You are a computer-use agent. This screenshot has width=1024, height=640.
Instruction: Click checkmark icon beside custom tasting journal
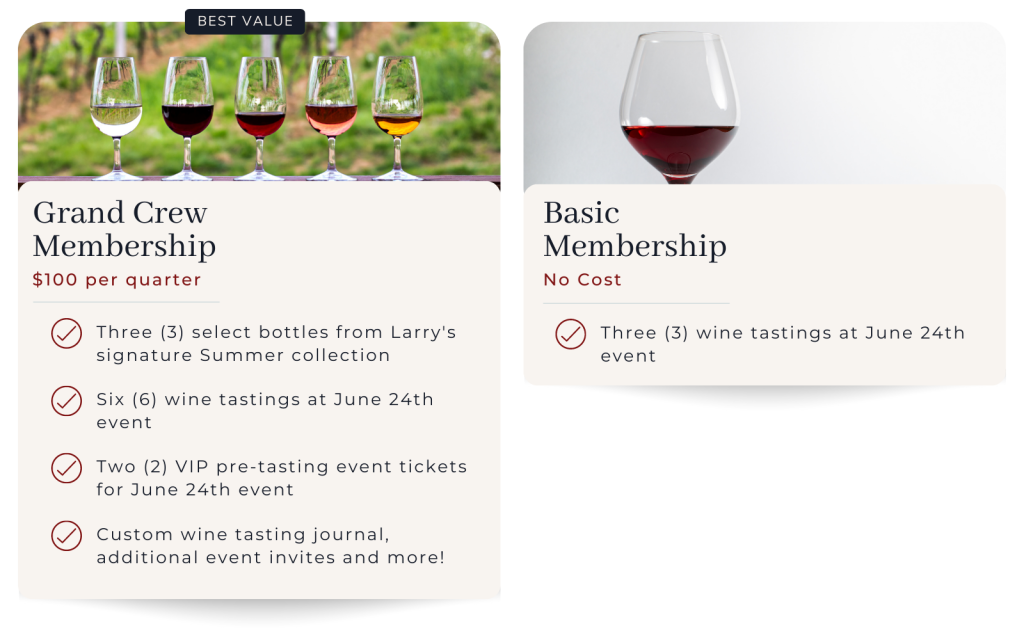coord(67,536)
